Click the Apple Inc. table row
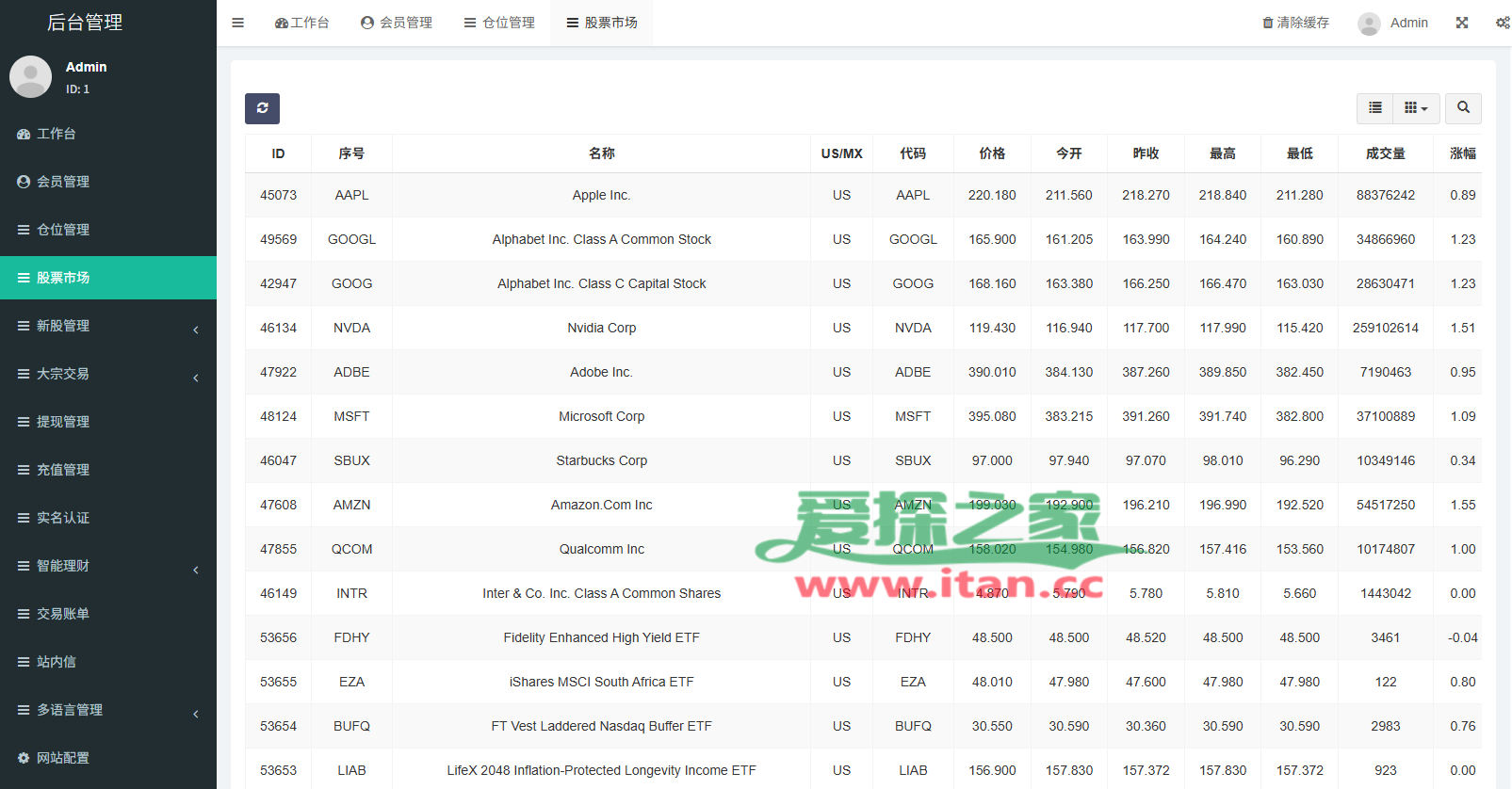Viewport: 1512px width, 789px height. tap(601, 195)
